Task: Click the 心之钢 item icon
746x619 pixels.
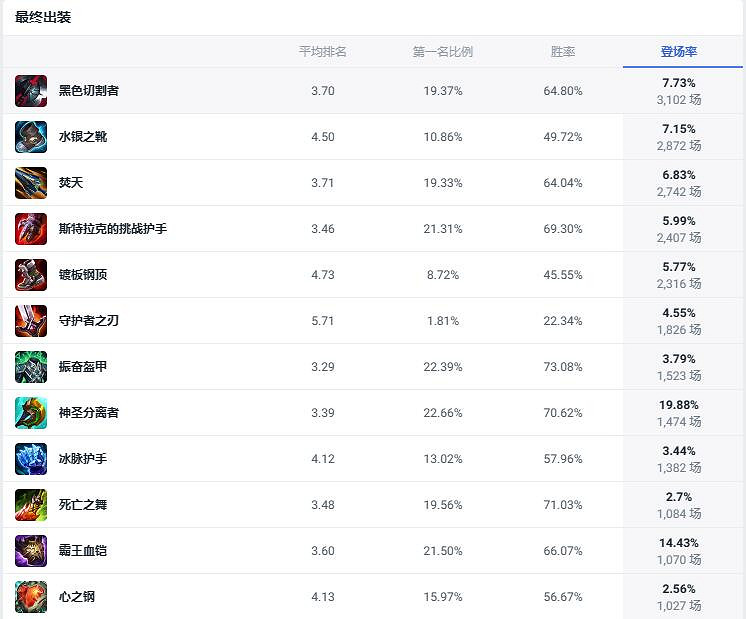Action: pyautogui.click(x=31, y=597)
